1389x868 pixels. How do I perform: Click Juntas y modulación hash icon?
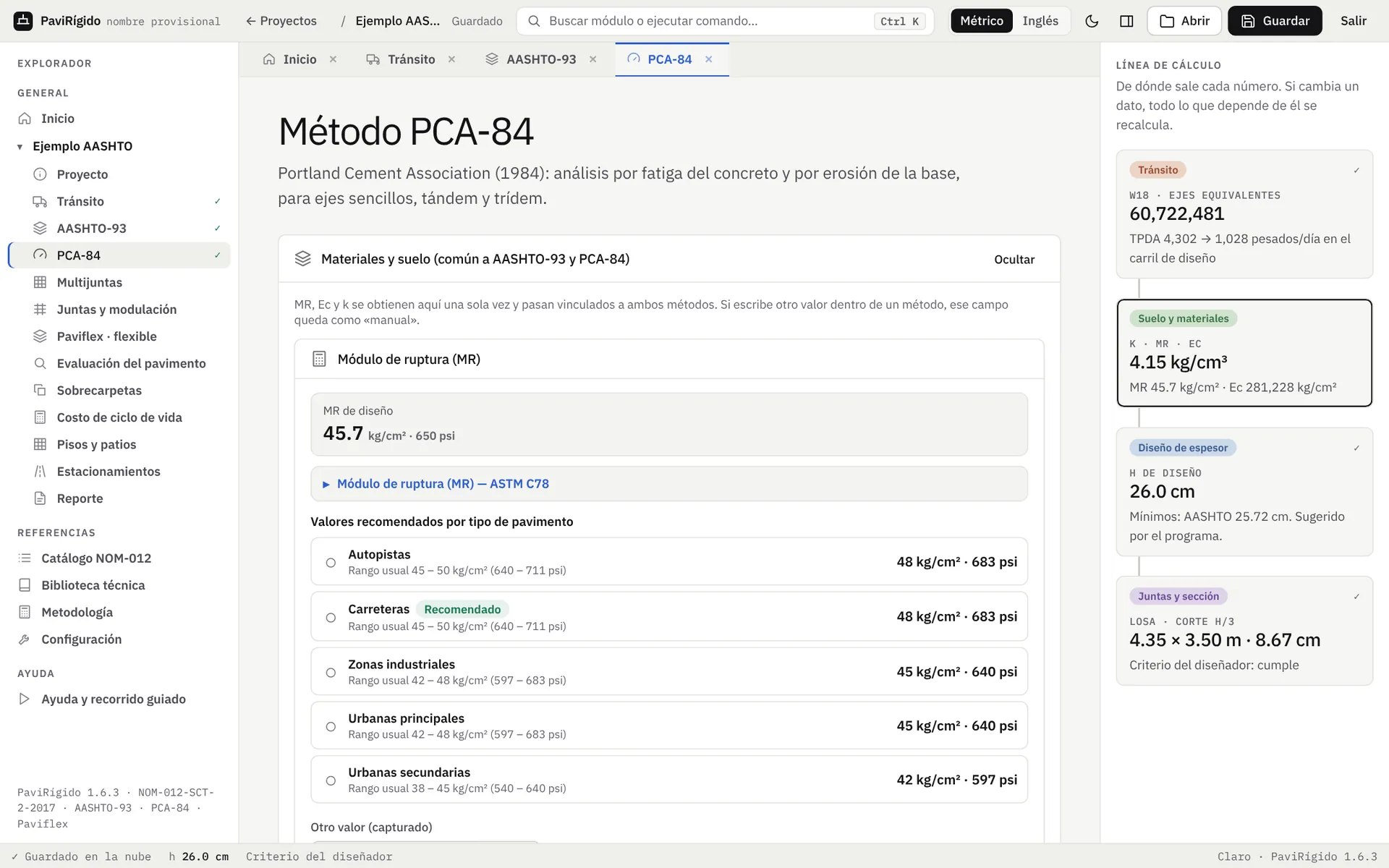(x=40, y=310)
